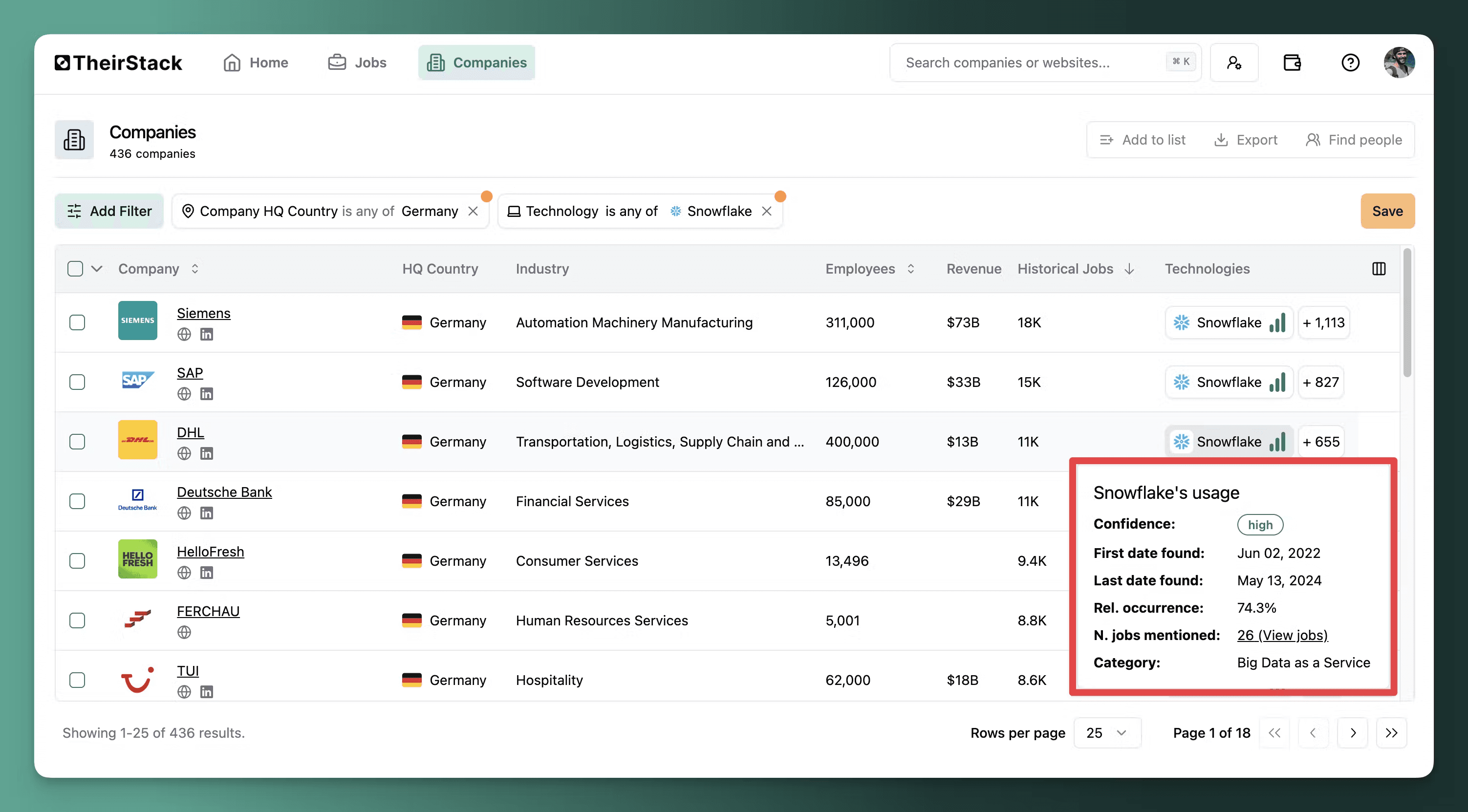Check the TUI row checkbox
Screen dimensions: 1468x812
[77, 681]
